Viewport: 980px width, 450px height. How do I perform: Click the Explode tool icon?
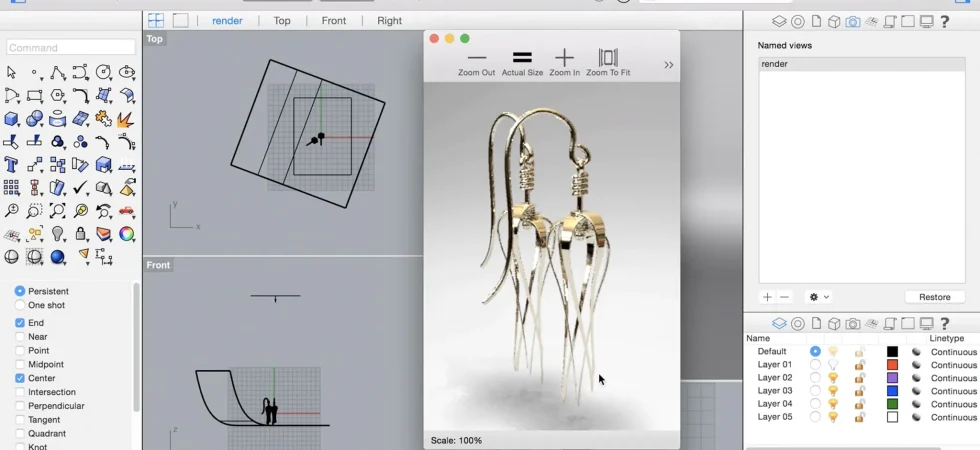point(126,118)
